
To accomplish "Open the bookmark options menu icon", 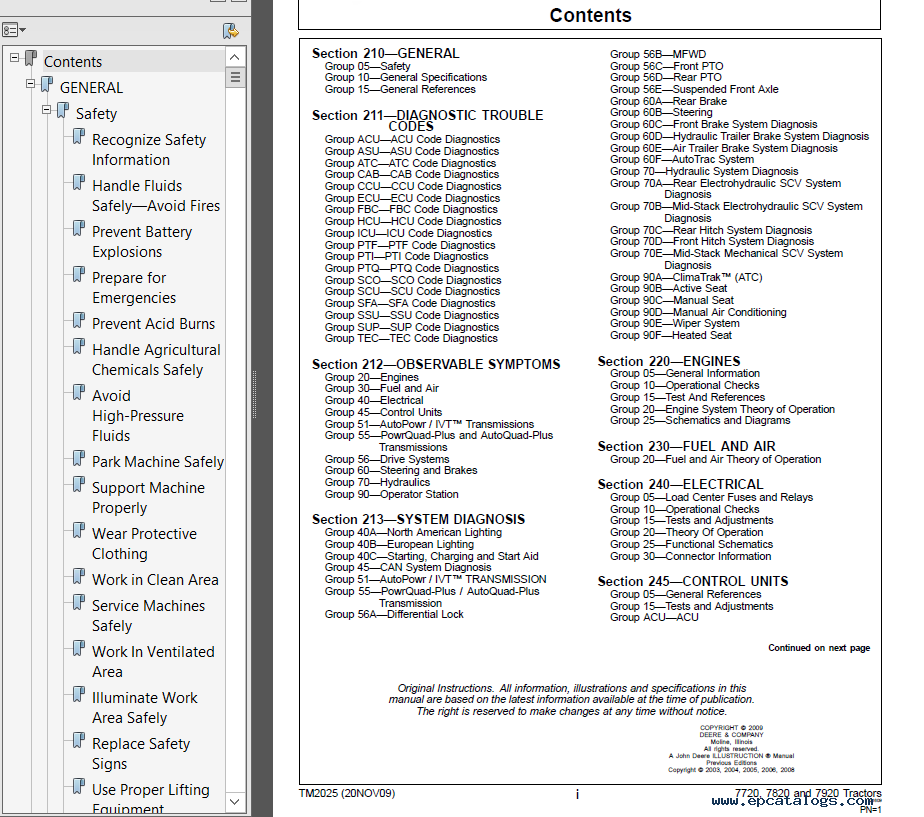I will click(14, 29).
